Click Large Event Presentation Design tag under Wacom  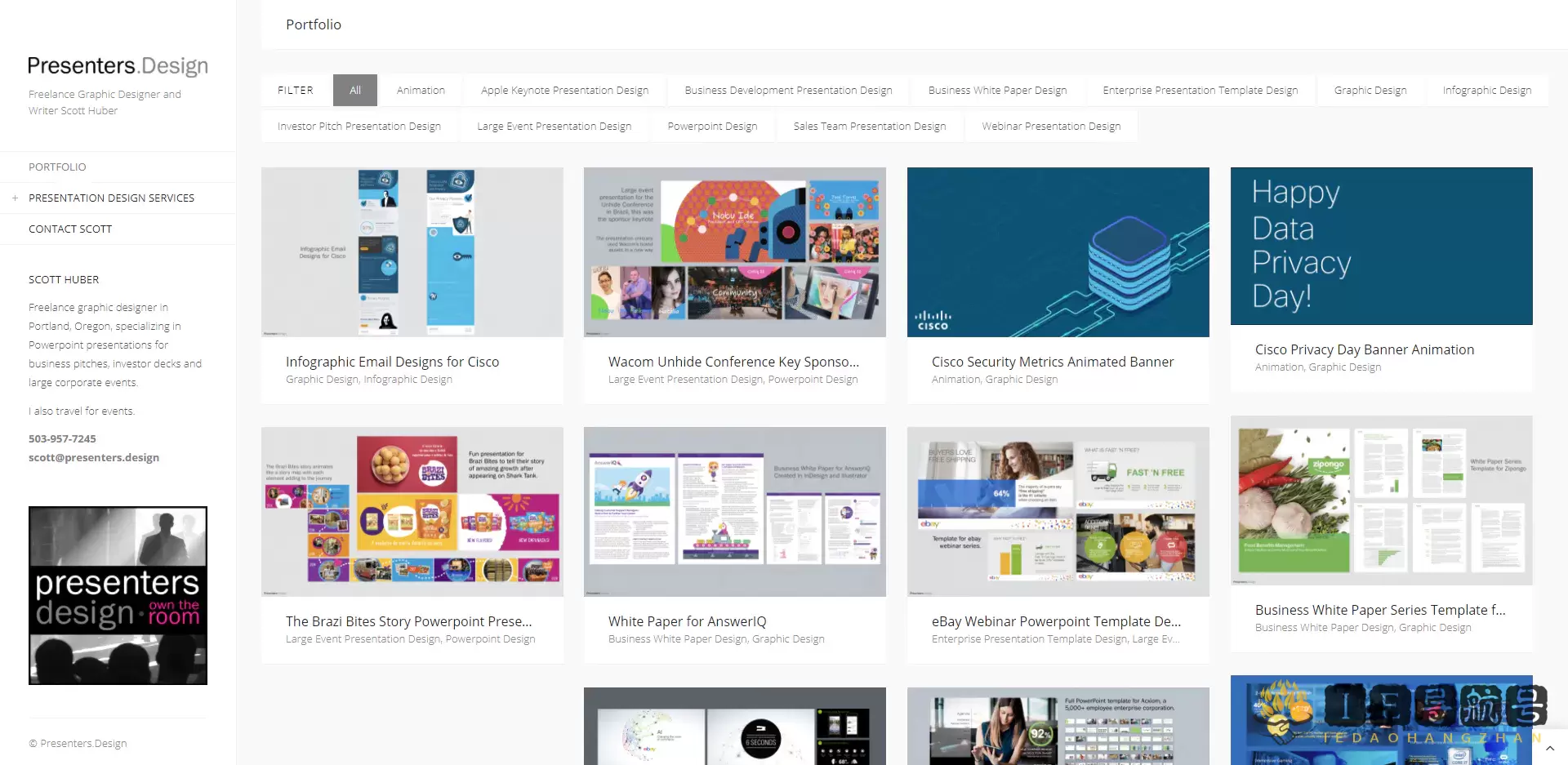click(685, 380)
